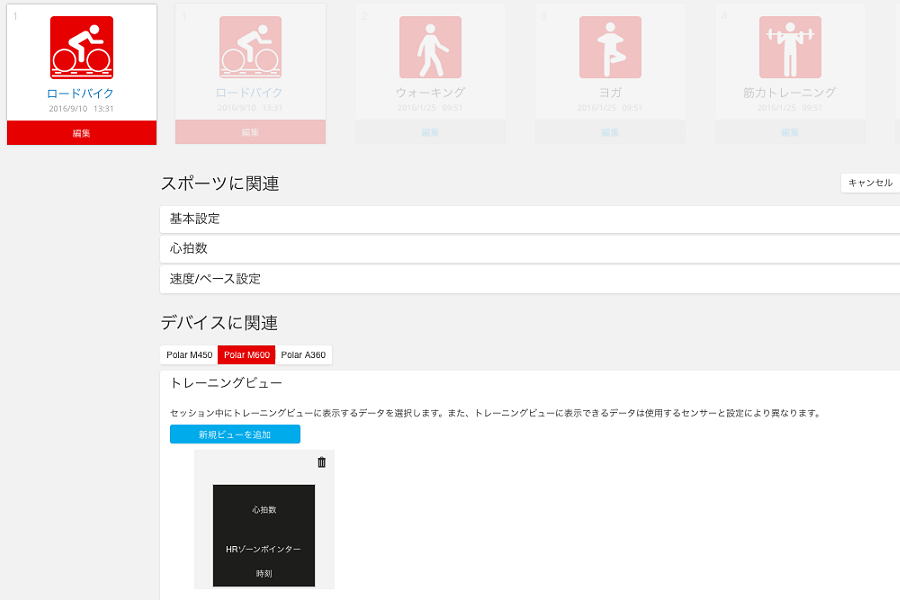Open the black training view preview

(264, 536)
